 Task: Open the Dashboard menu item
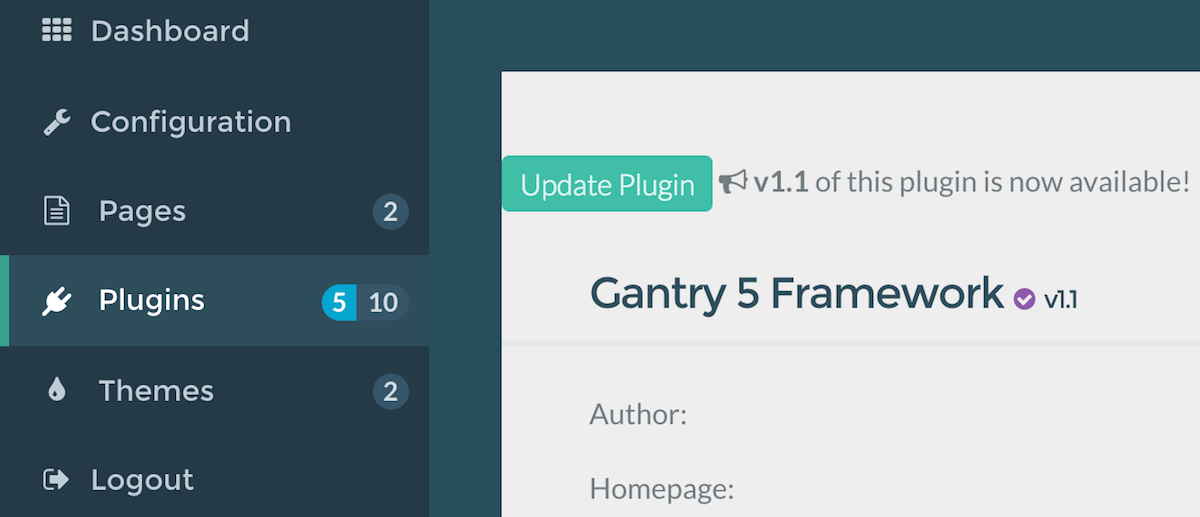[x=170, y=31]
